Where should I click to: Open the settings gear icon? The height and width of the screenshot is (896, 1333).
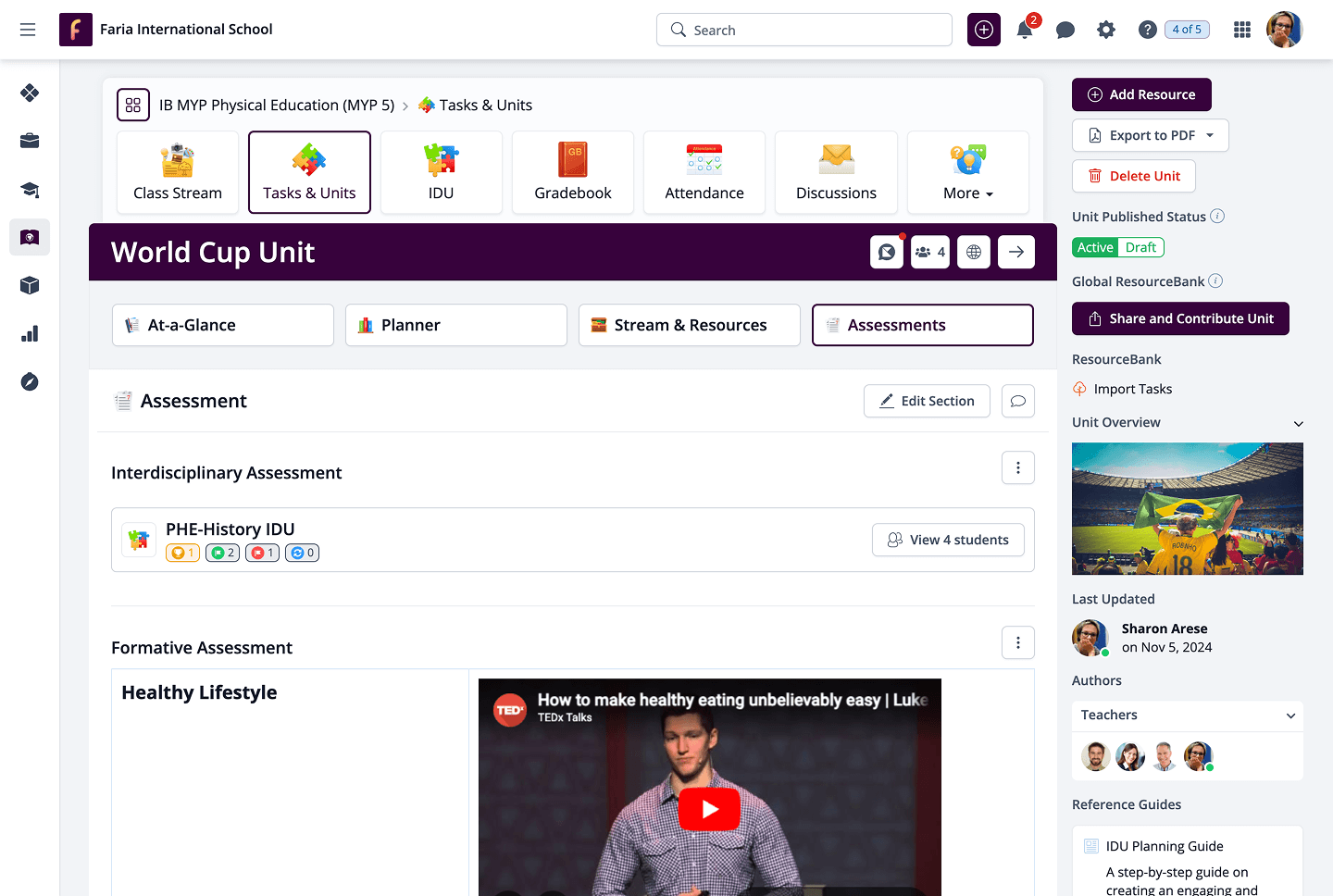(x=1106, y=31)
